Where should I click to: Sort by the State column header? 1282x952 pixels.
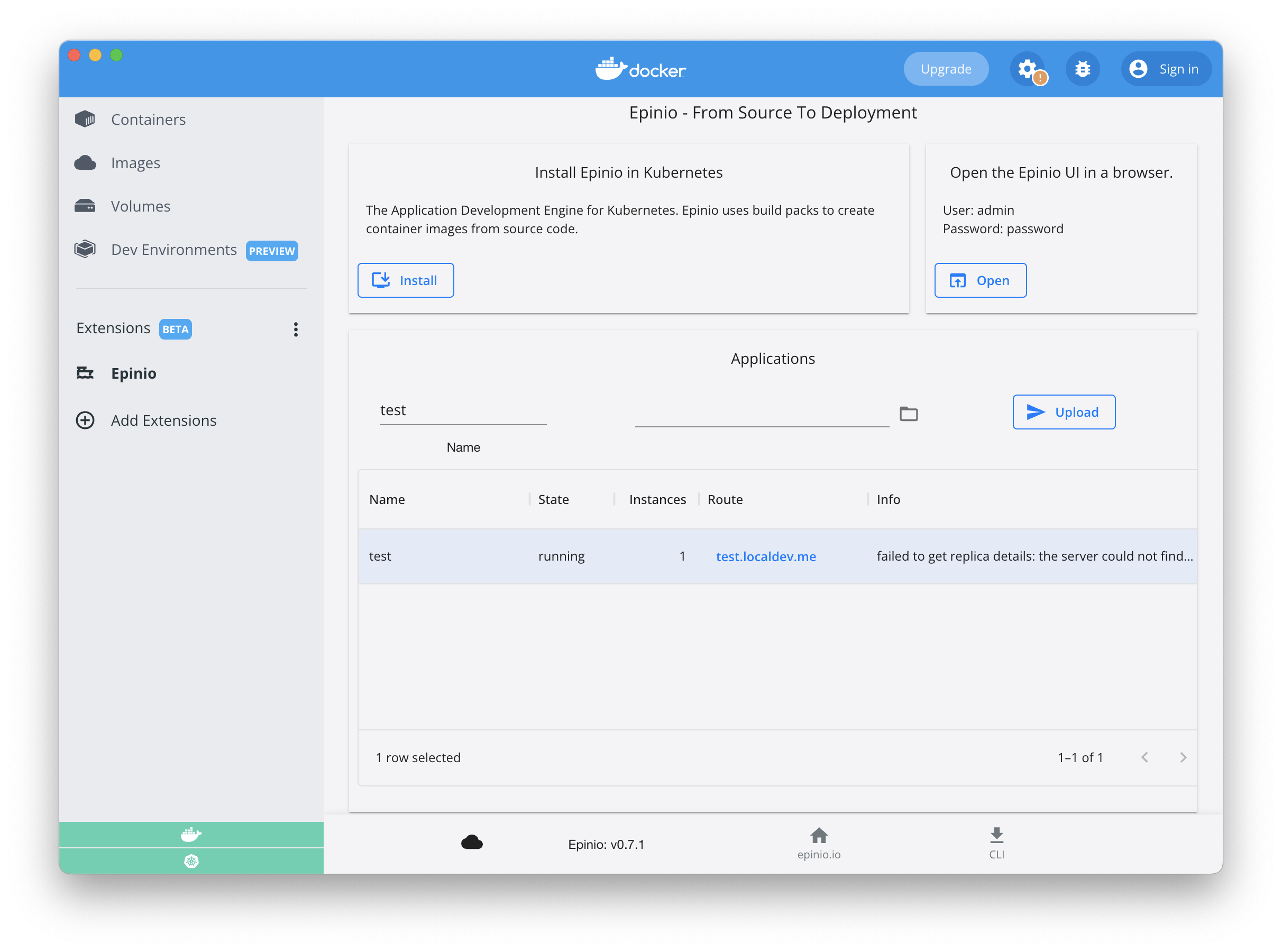[x=553, y=500]
